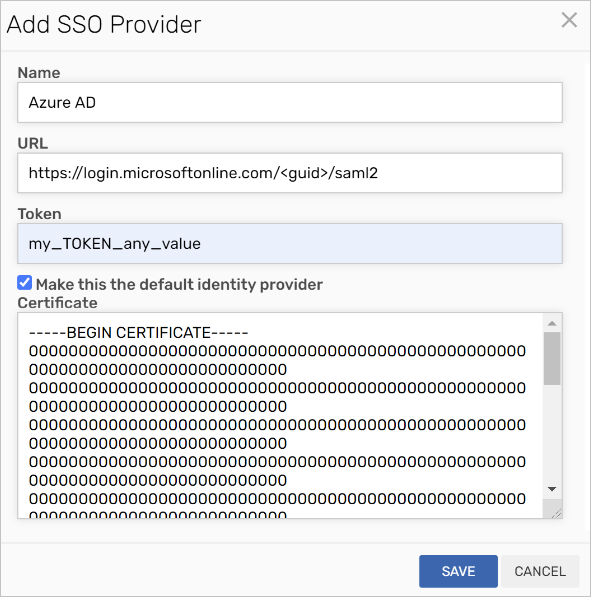This screenshot has width=591, height=597.
Task: Click the Certificate label
Action: 58,303
